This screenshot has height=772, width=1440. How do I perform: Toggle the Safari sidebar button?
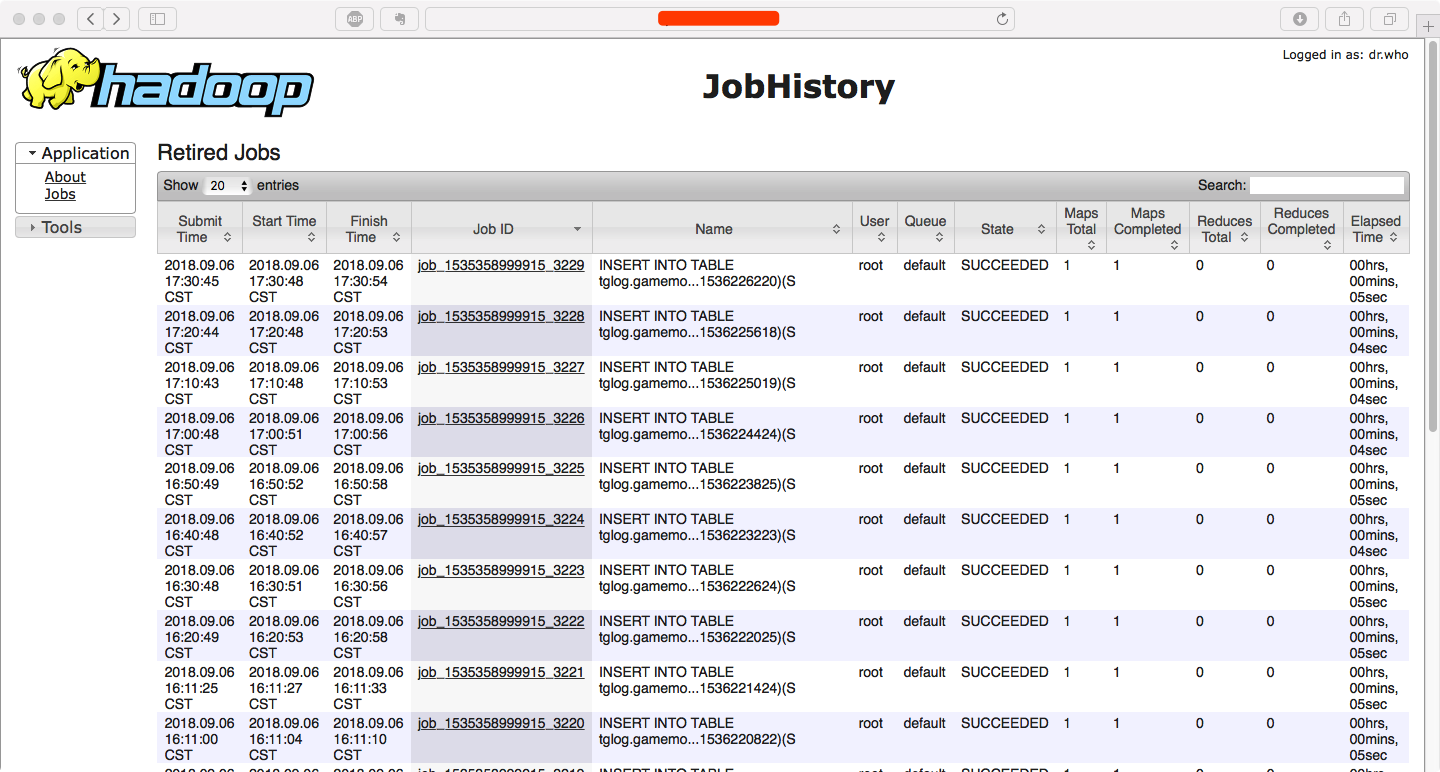pyautogui.click(x=157, y=19)
